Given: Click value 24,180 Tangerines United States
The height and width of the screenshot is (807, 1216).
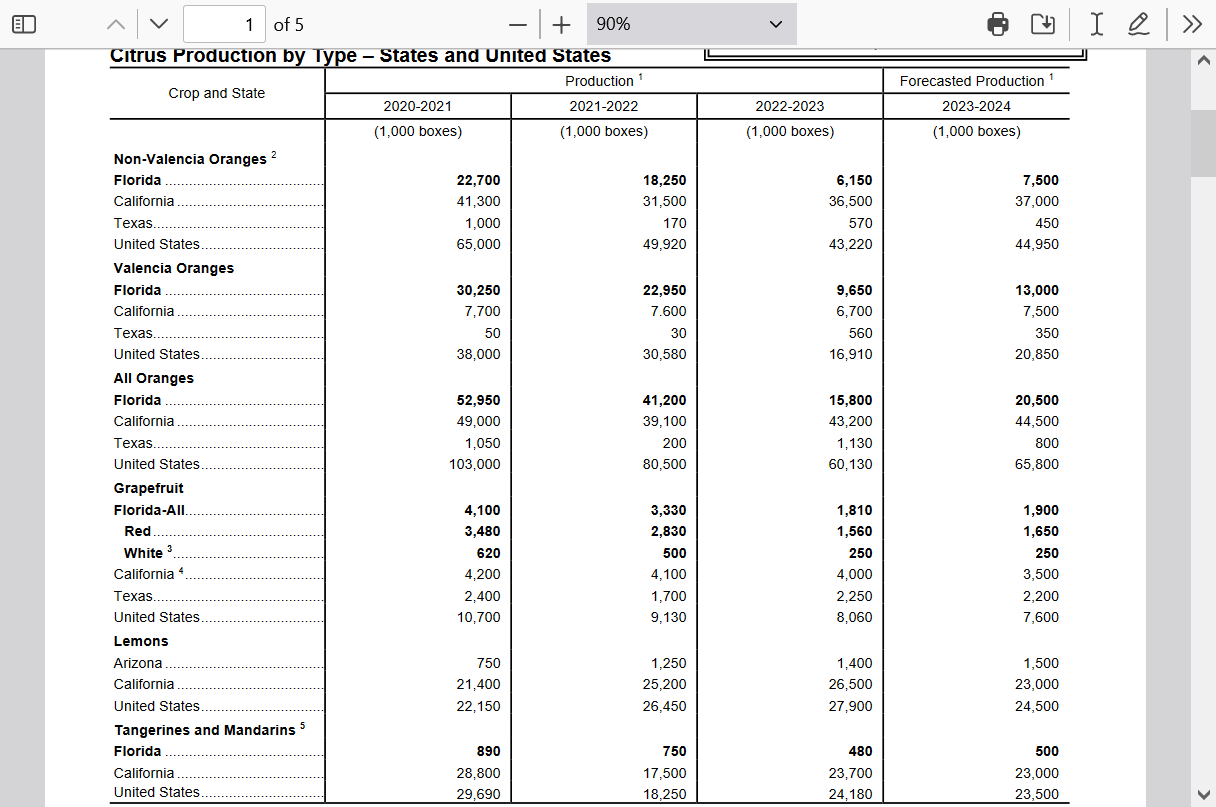Looking at the screenshot, I should click(851, 794).
